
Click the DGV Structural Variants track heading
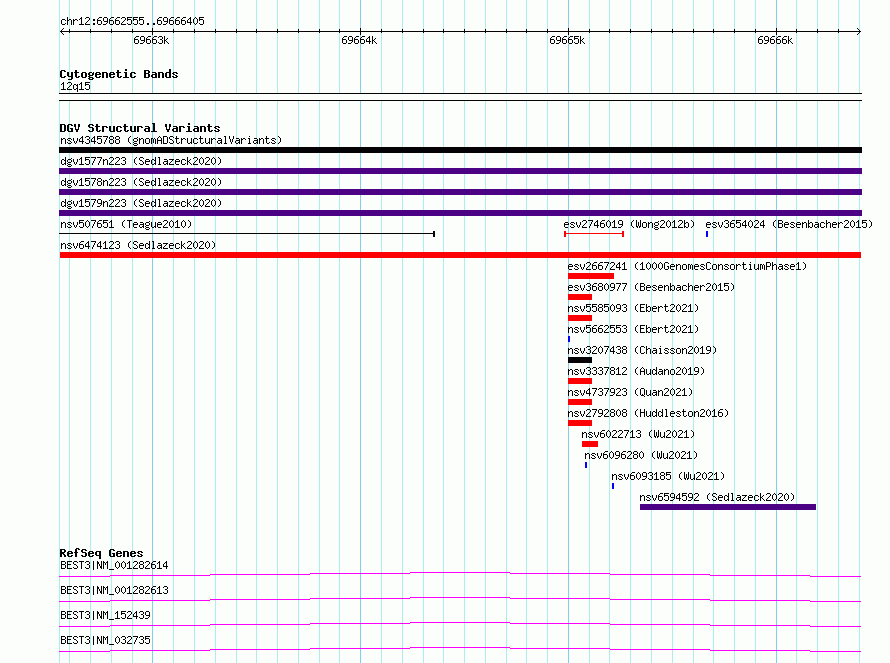(x=140, y=128)
